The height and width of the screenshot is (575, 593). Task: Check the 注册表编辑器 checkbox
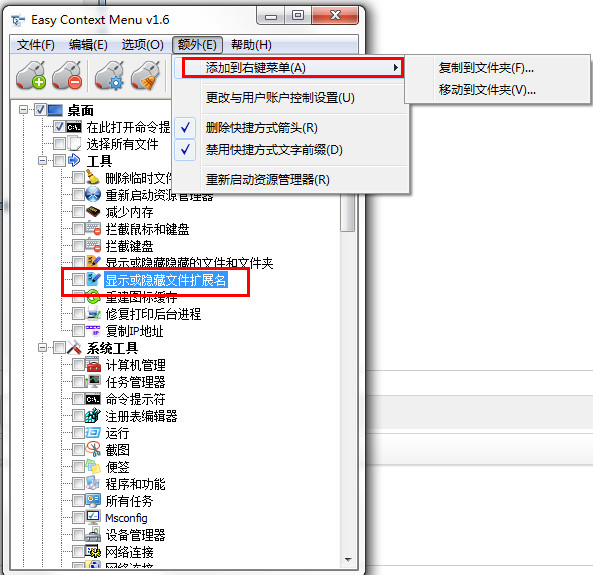[78, 415]
